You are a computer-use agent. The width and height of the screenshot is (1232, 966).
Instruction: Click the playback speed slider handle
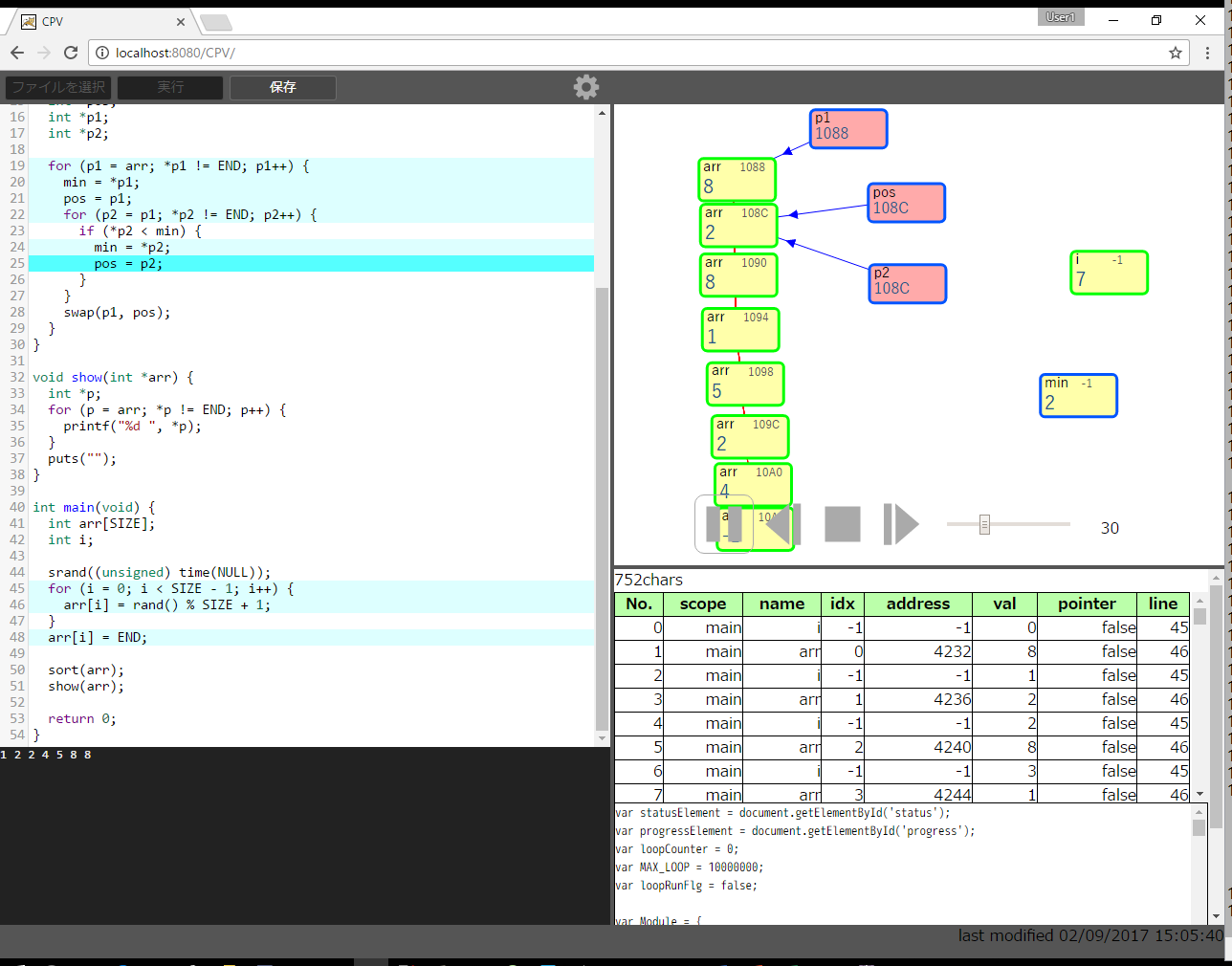[984, 524]
